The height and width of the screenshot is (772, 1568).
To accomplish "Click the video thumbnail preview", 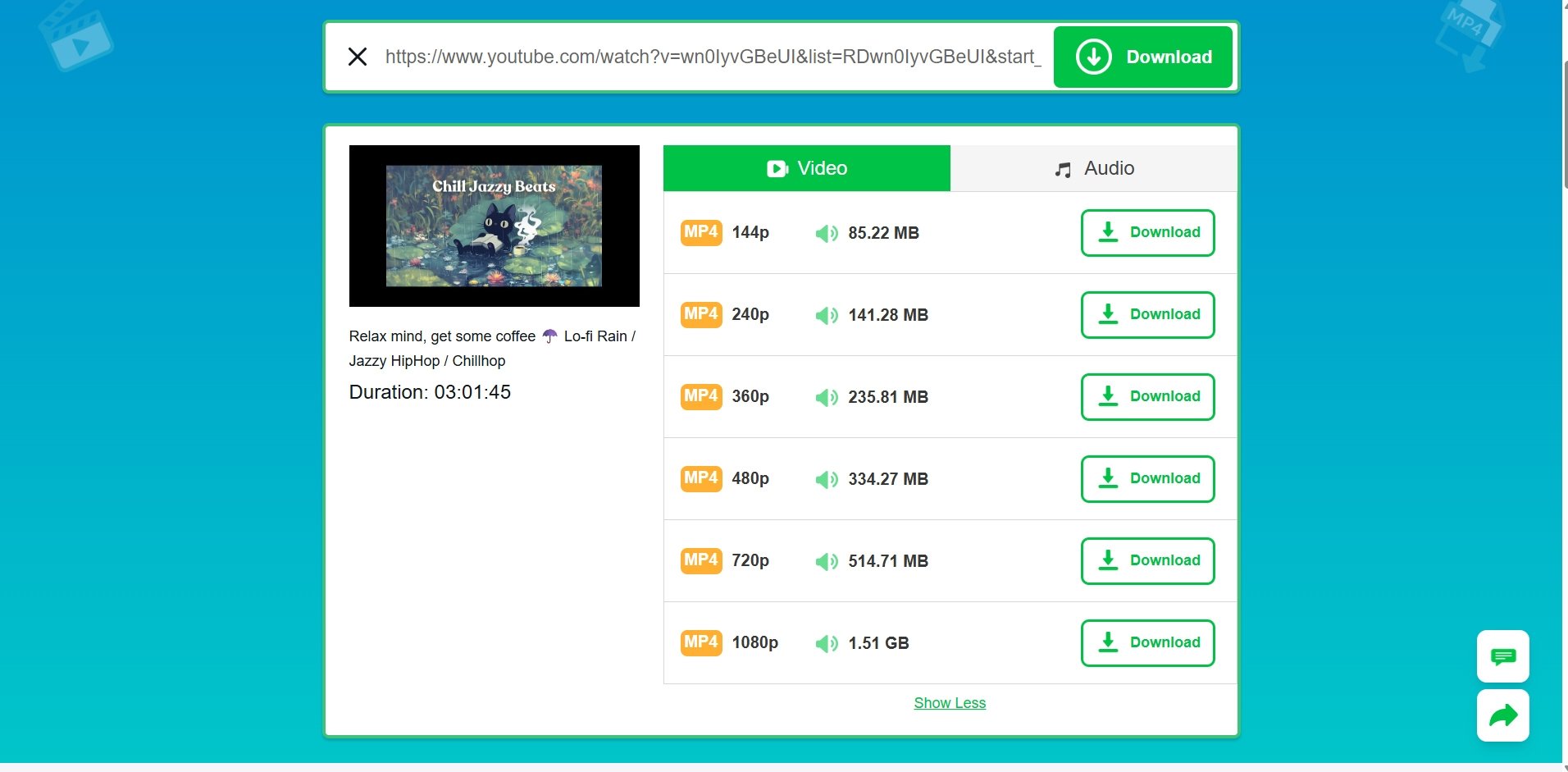I will pyautogui.click(x=494, y=225).
